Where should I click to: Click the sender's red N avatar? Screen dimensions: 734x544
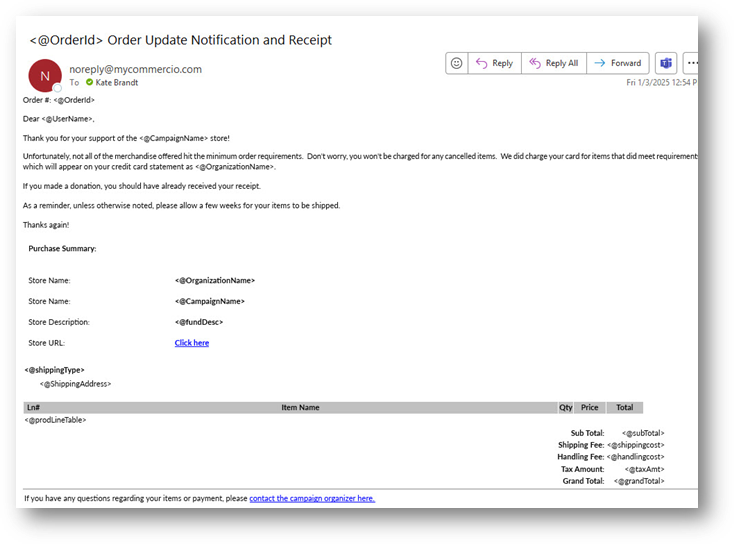pyautogui.click(x=44, y=75)
